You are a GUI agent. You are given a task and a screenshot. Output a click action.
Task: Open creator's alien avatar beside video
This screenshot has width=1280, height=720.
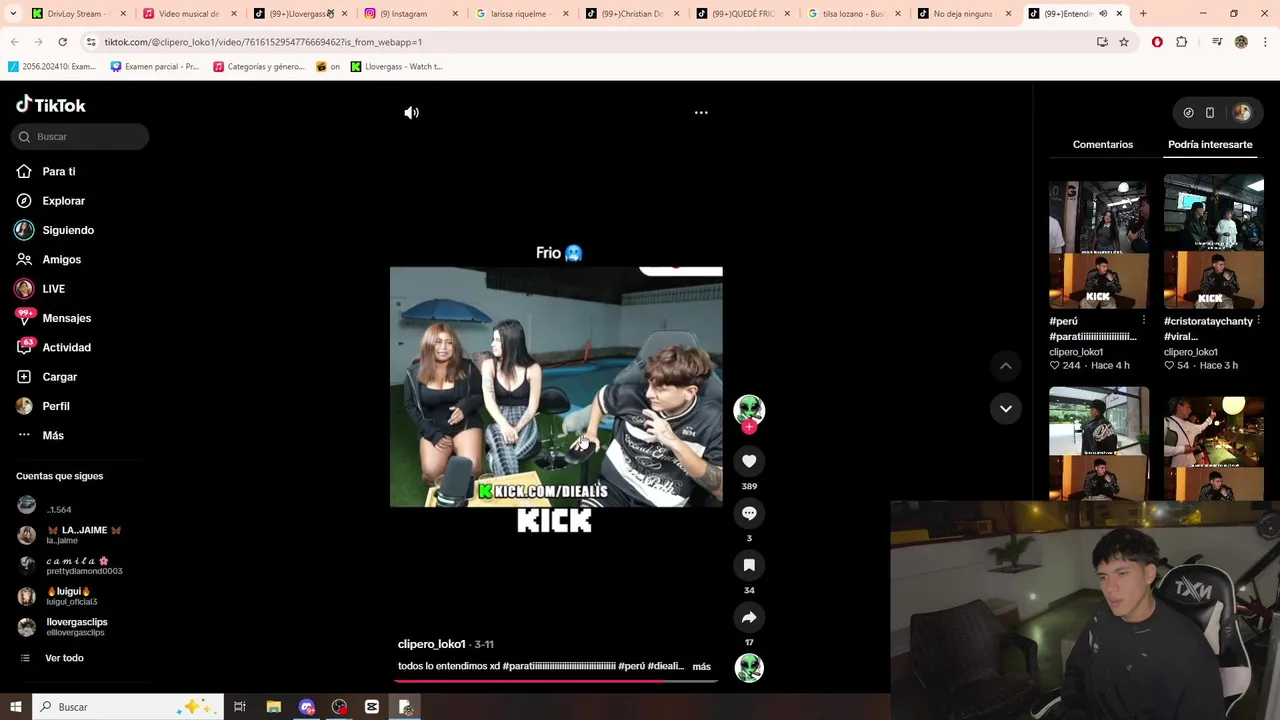(749, 409)
